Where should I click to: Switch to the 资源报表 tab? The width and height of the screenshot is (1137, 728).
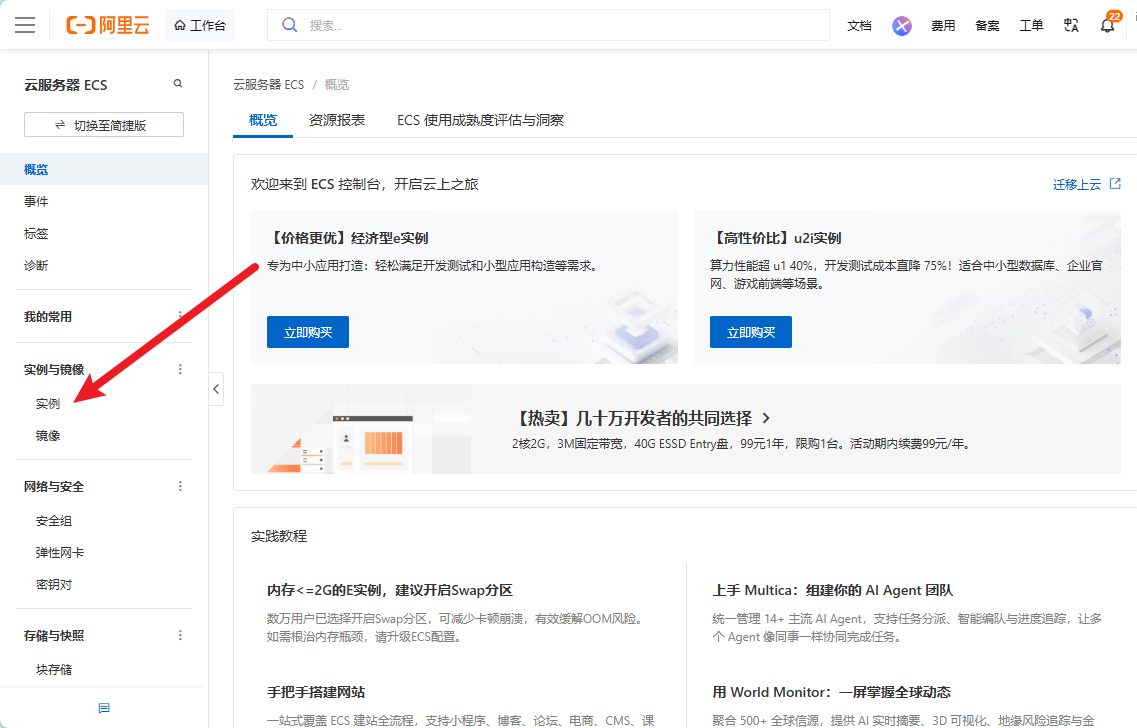click(336, 120)
